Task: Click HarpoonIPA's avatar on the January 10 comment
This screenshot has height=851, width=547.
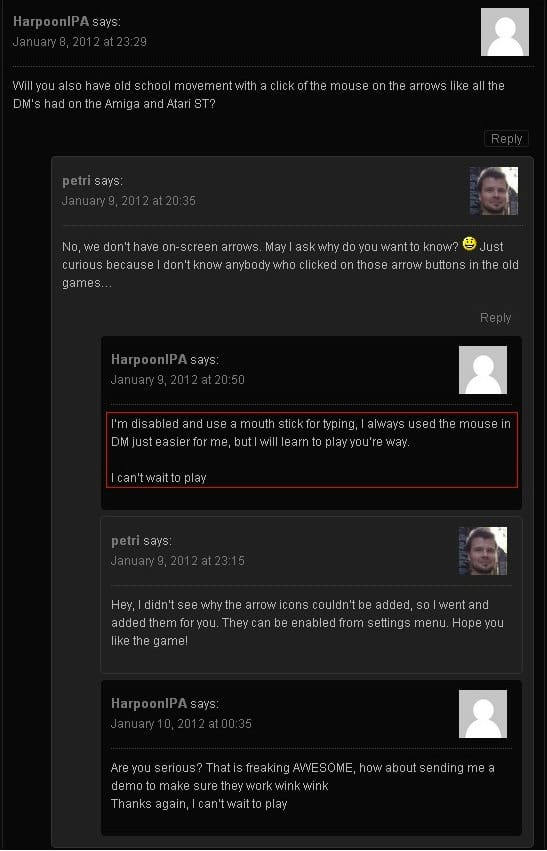Action: [x=482, y=714]
